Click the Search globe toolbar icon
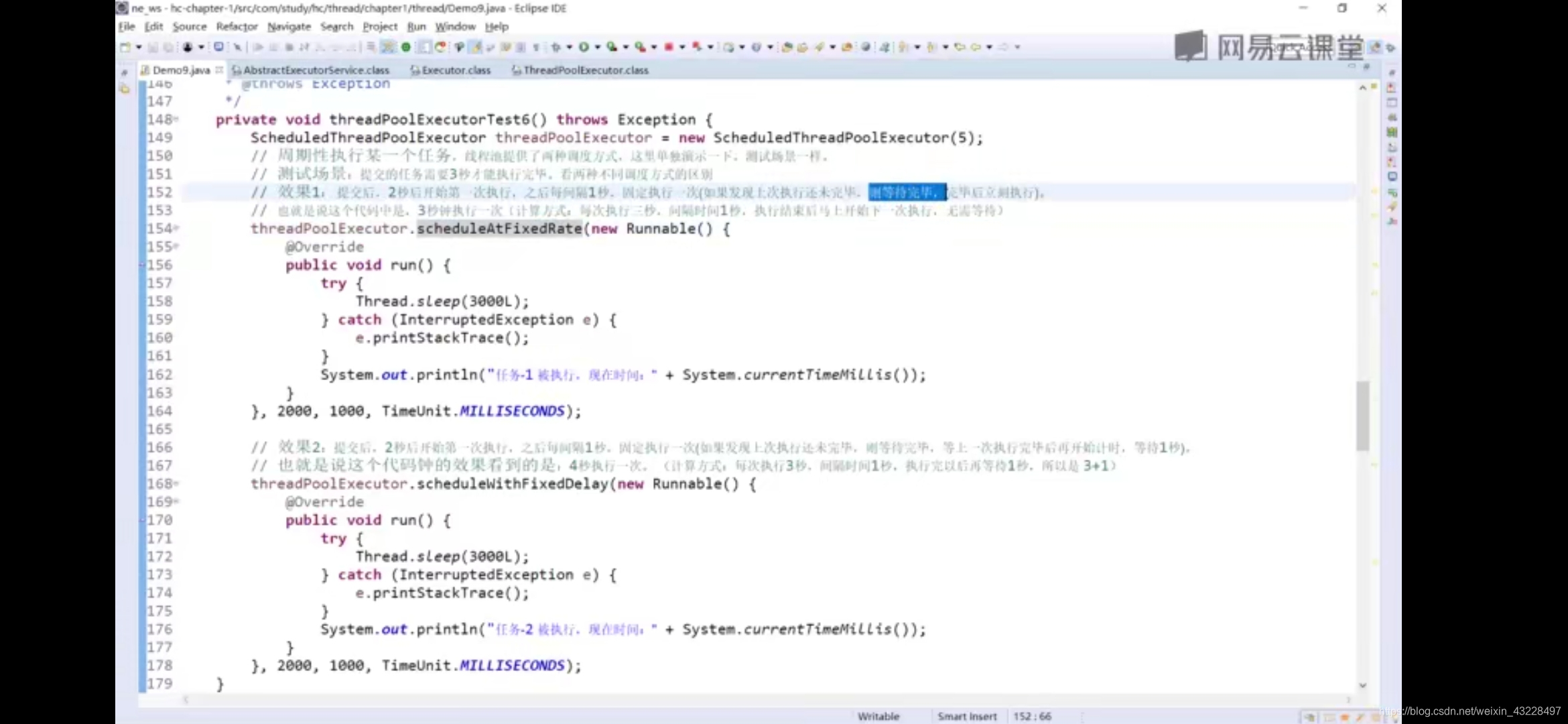This screenshot has height=724, width=1568. tap(866, 47)
